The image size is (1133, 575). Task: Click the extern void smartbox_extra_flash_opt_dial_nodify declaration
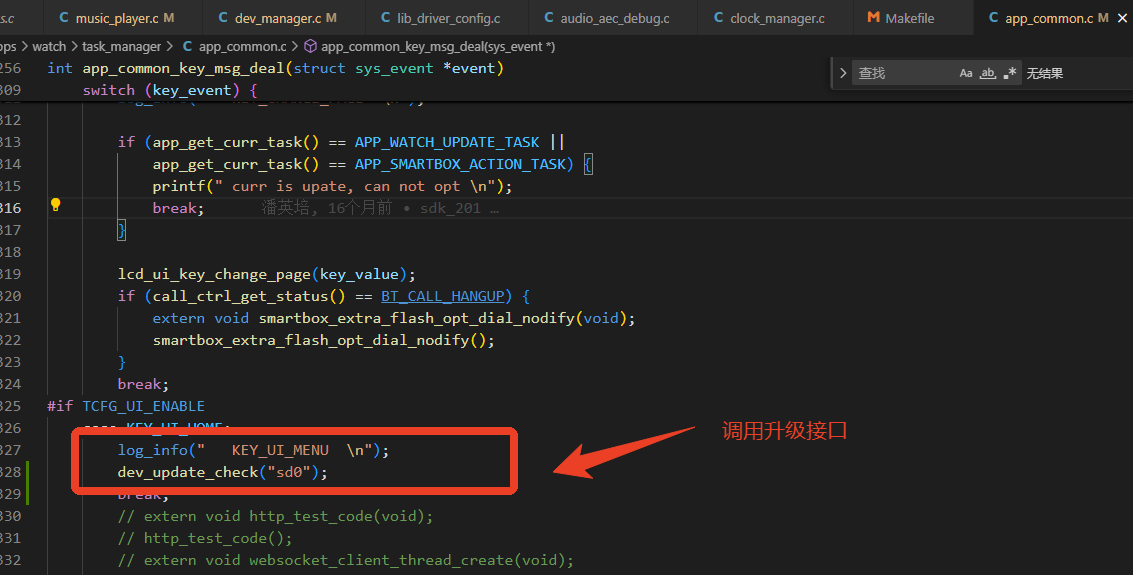click(394, 319)
